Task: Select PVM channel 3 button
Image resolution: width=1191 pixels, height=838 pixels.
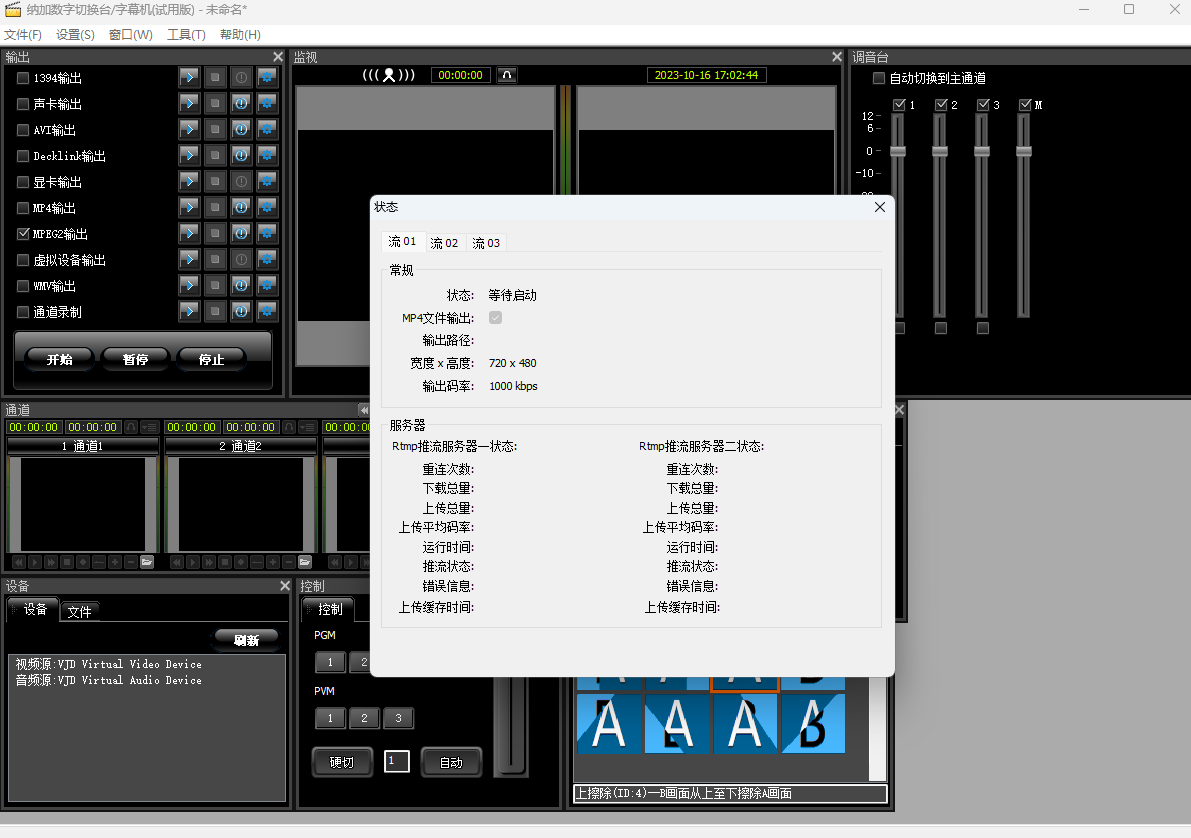Action: tap(398, 718)
